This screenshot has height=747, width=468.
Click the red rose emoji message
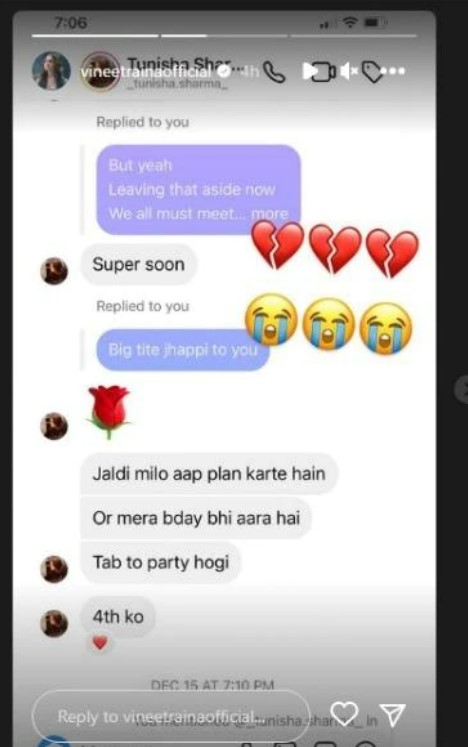(109, 412)
